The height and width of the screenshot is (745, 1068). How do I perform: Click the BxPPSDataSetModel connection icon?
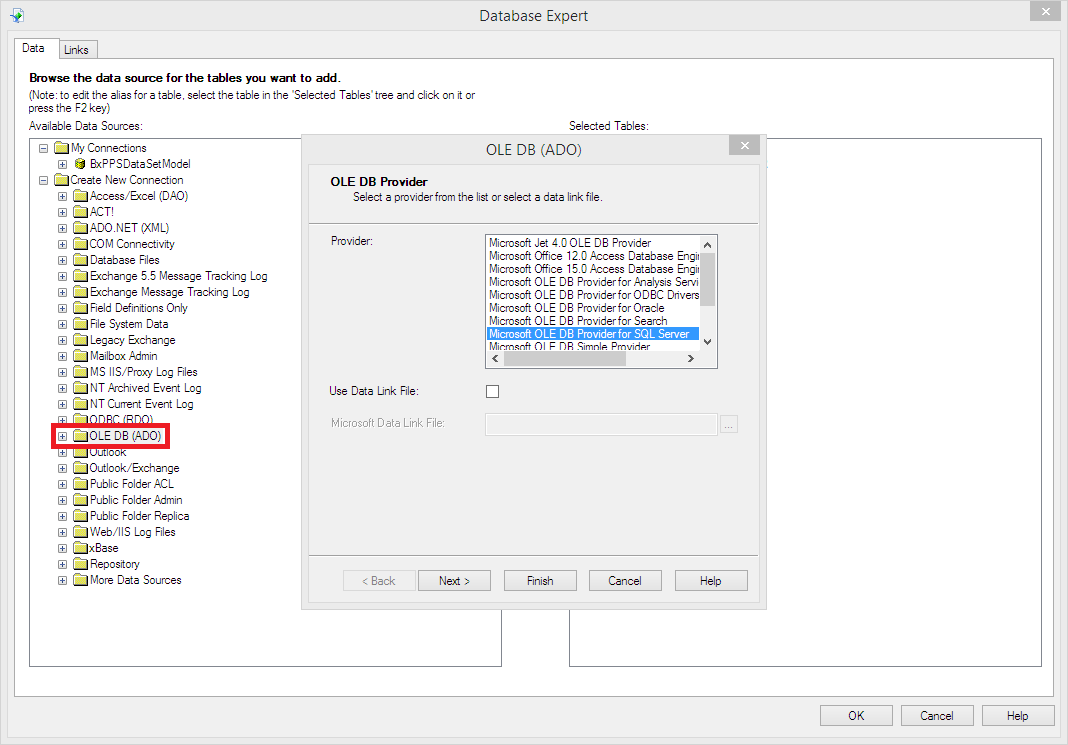point(81,164)
